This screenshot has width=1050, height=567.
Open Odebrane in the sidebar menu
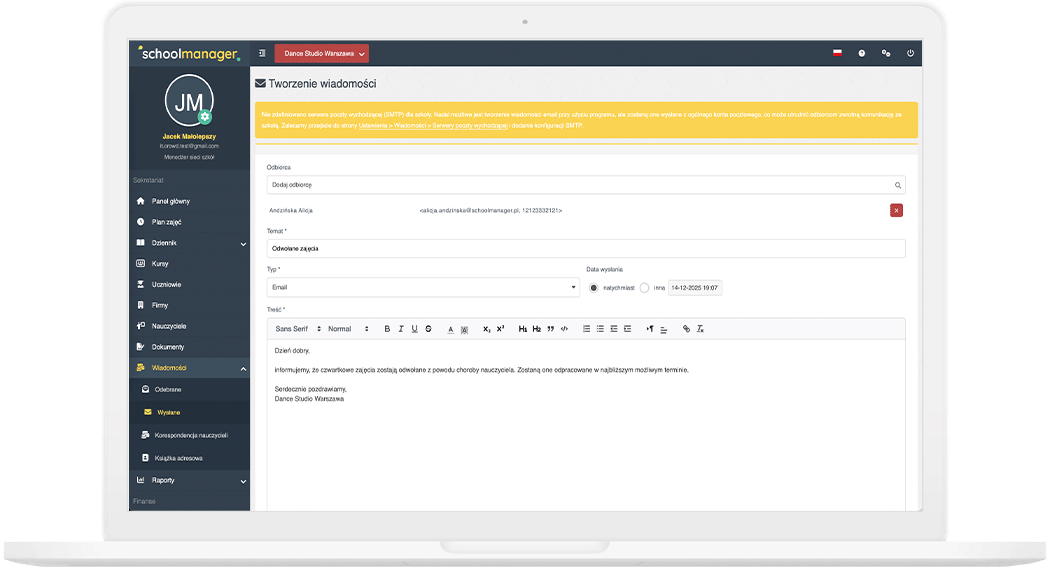(168, 389)
